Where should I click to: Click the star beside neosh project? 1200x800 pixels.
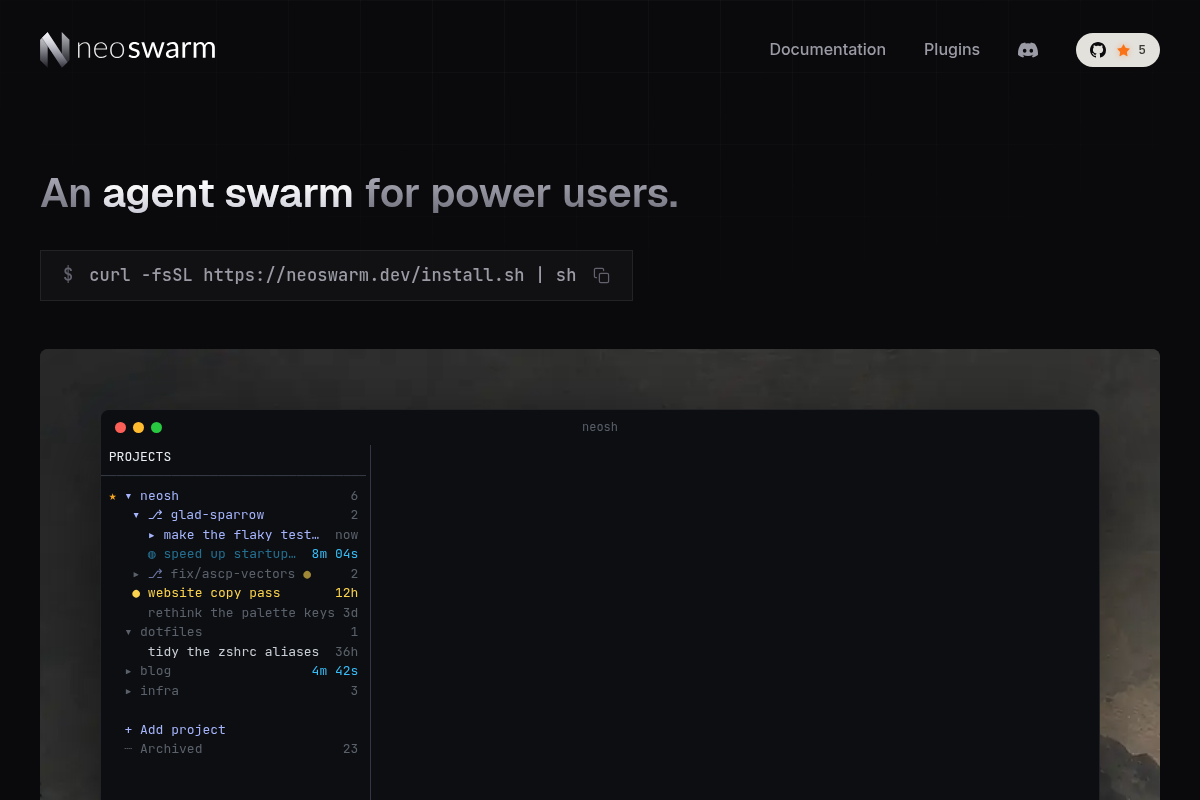[113, 496]
